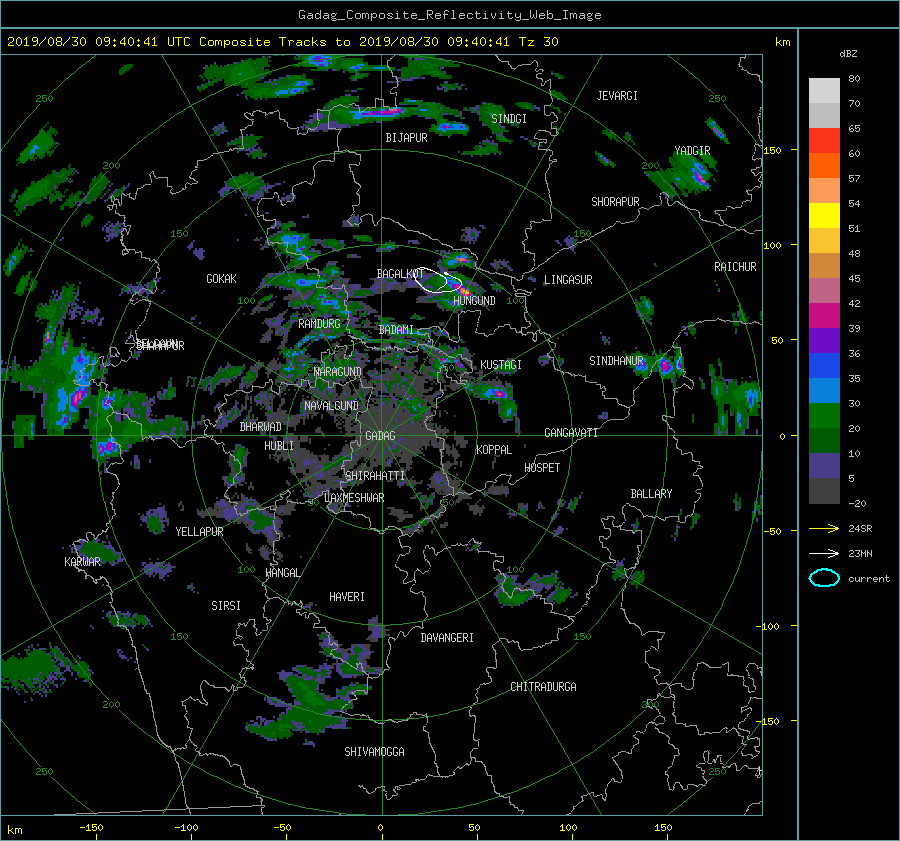Click the yellow 24SR arrow legend icon

click(x=824, y=528)
